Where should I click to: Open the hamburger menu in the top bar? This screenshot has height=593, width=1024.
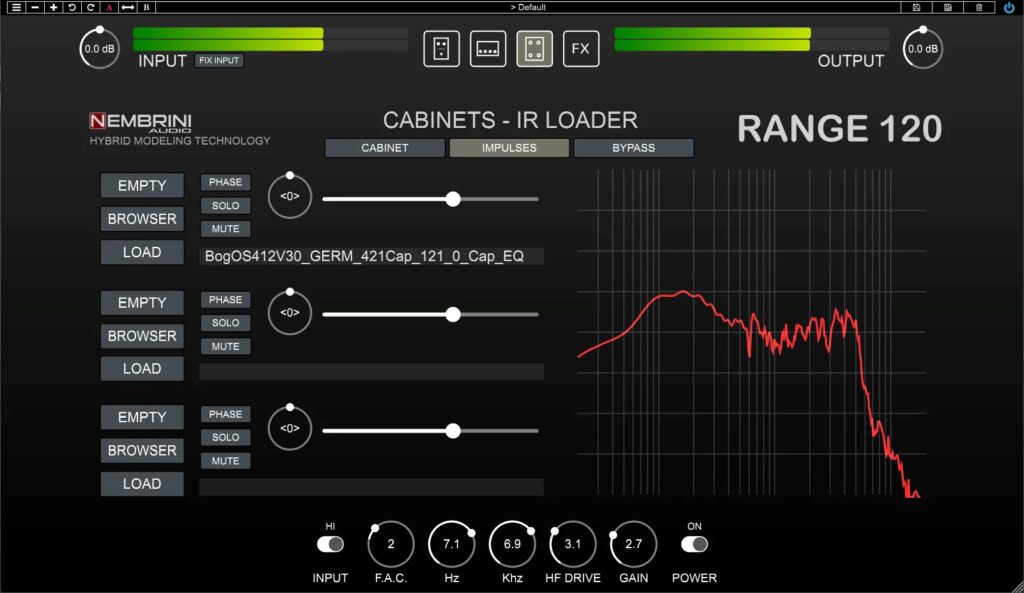point(16,7)
